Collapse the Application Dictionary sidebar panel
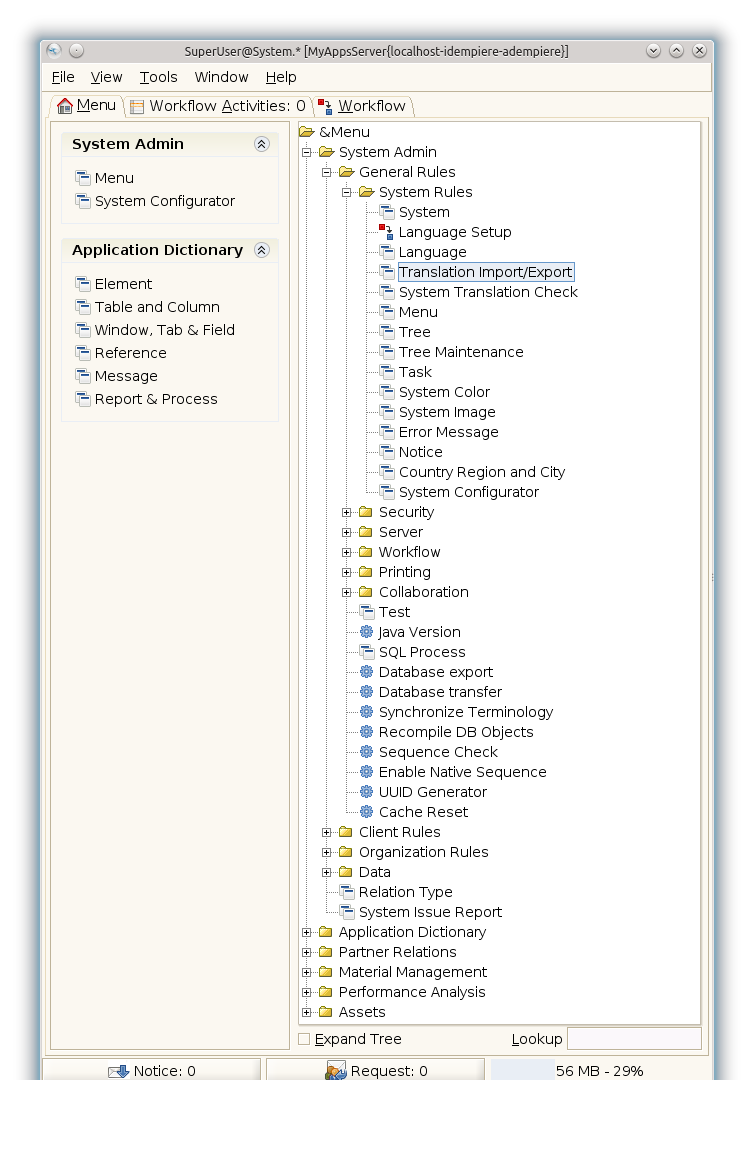 (262, 250)
